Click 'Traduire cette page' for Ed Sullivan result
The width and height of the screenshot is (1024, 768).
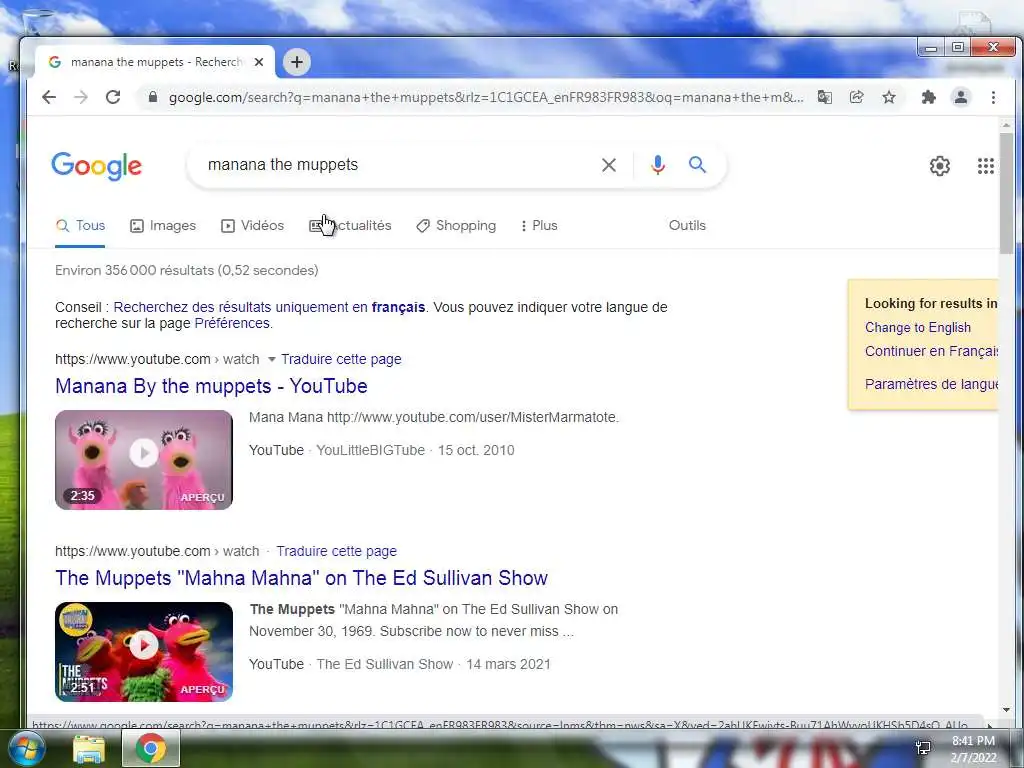point(336,551)
